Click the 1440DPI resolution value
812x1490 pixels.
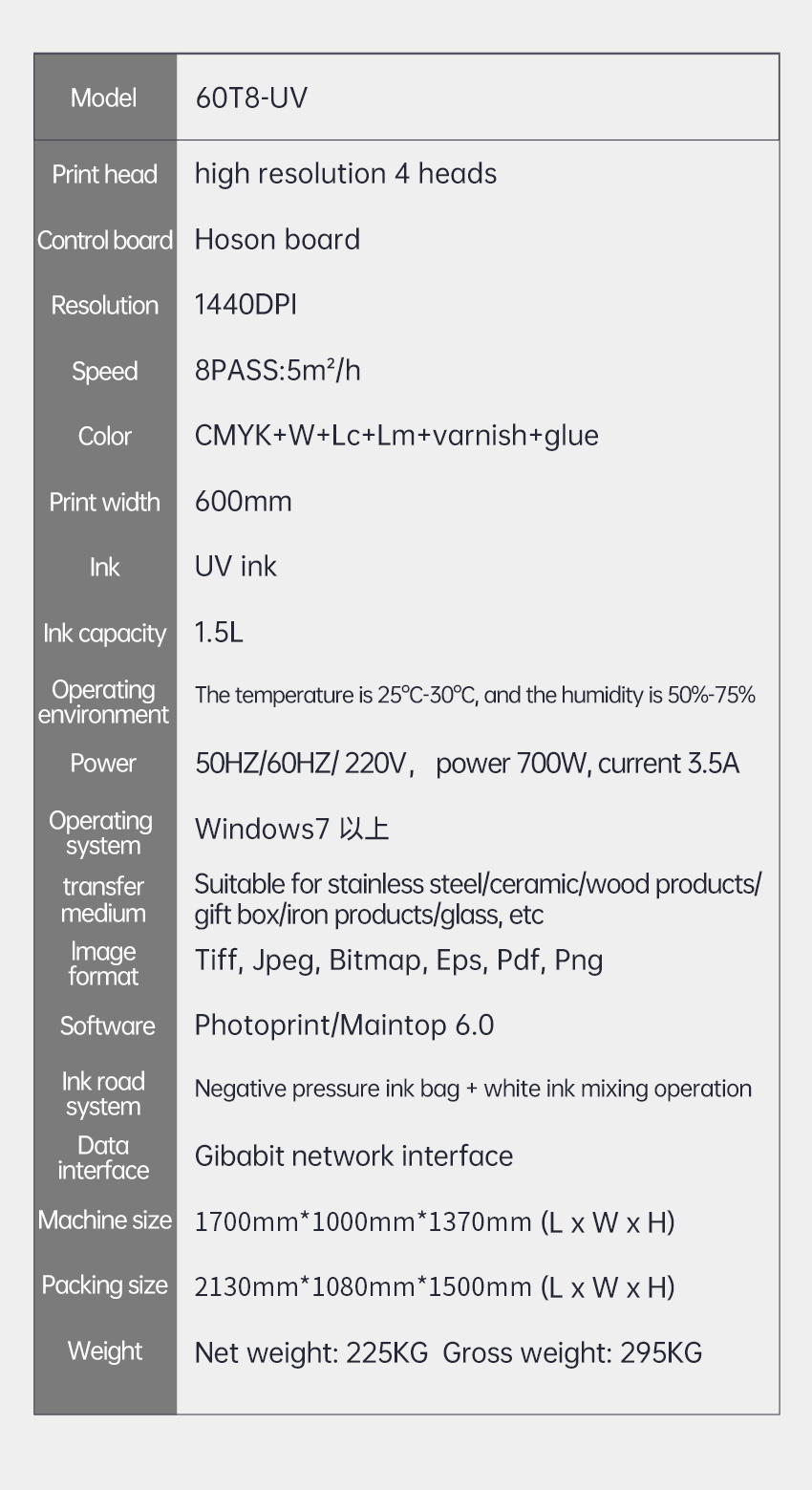246,305
